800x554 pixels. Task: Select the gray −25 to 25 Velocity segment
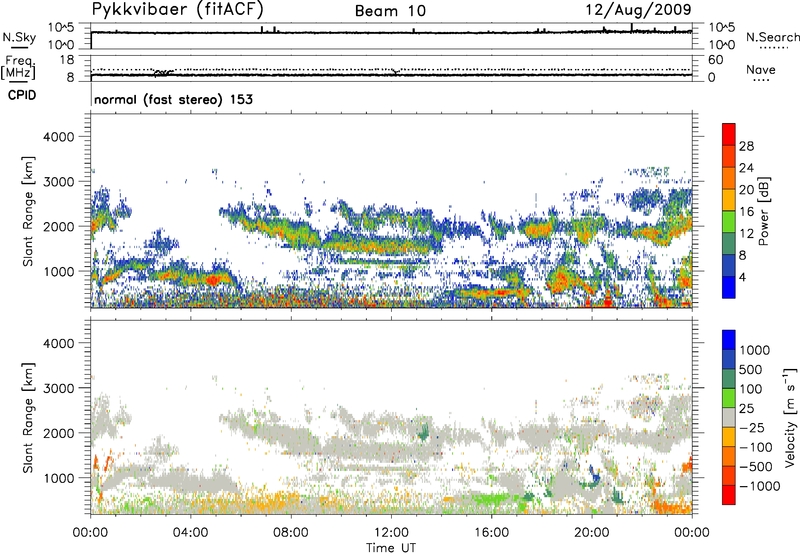[729, 417]
